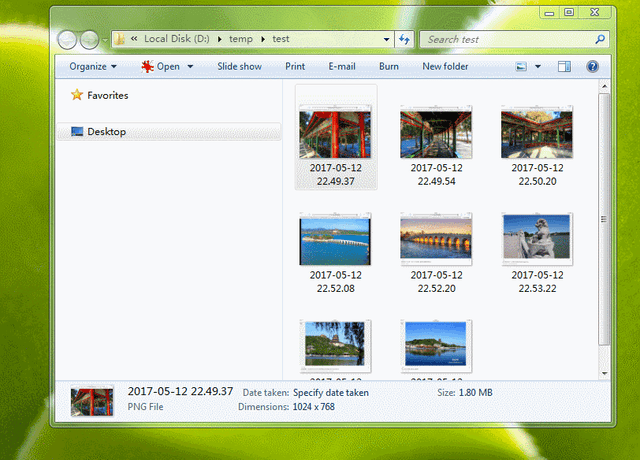Select thumbnail 2017-05-12 22.50.20
This screenshot has width=640, height=460.
(x=537, y=132)
